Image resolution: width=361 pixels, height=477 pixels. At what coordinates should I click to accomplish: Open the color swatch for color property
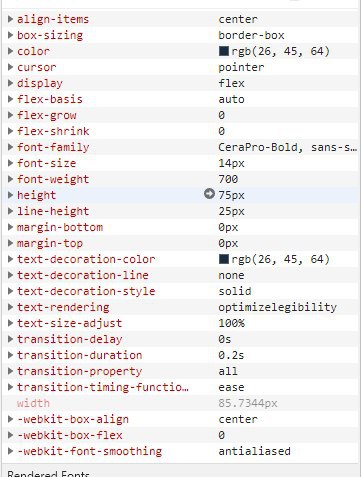[224, 51]
